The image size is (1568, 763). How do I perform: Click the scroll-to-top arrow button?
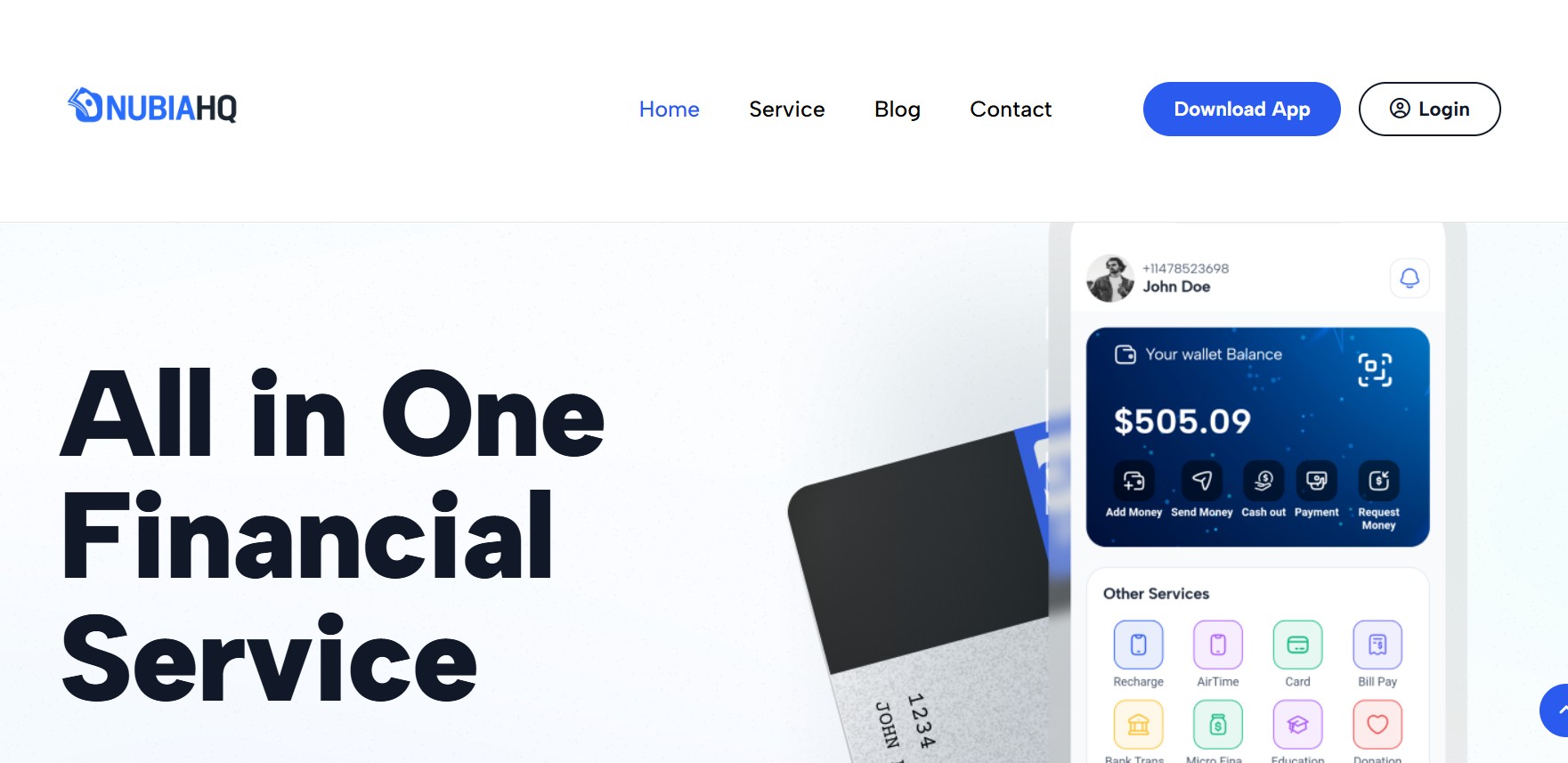point(1556,710)
